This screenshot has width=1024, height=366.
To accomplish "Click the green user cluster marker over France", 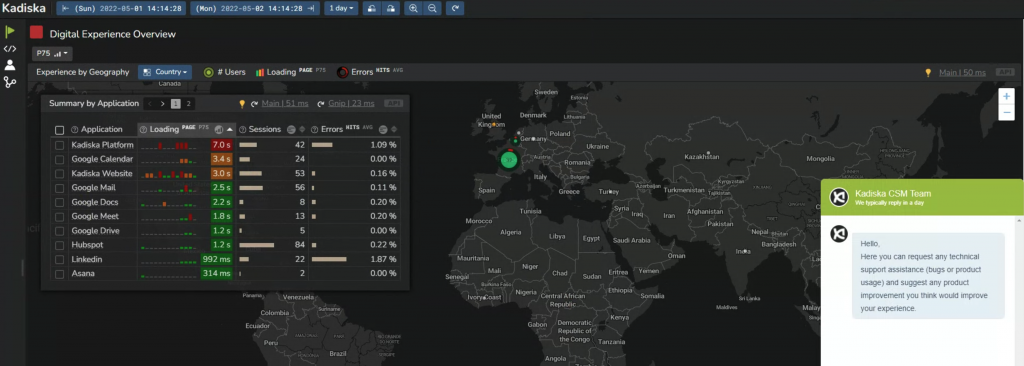I will [x=509, y=159].
